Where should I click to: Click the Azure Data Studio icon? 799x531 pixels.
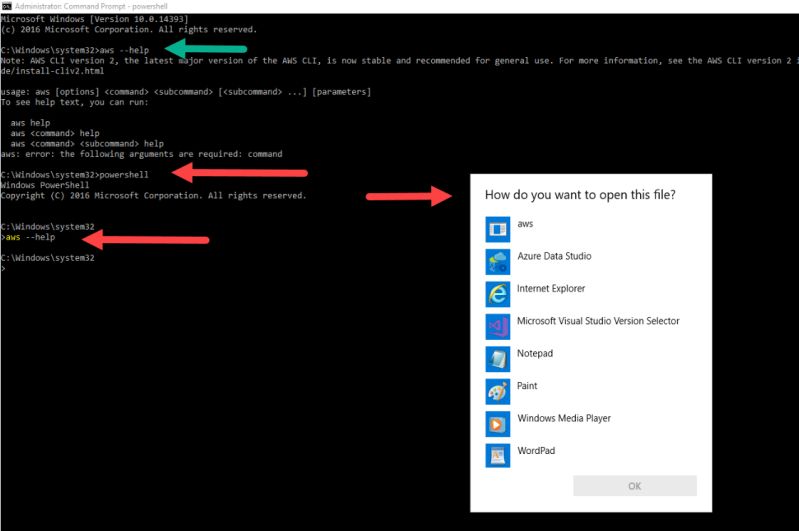click(x=497, y=261)
